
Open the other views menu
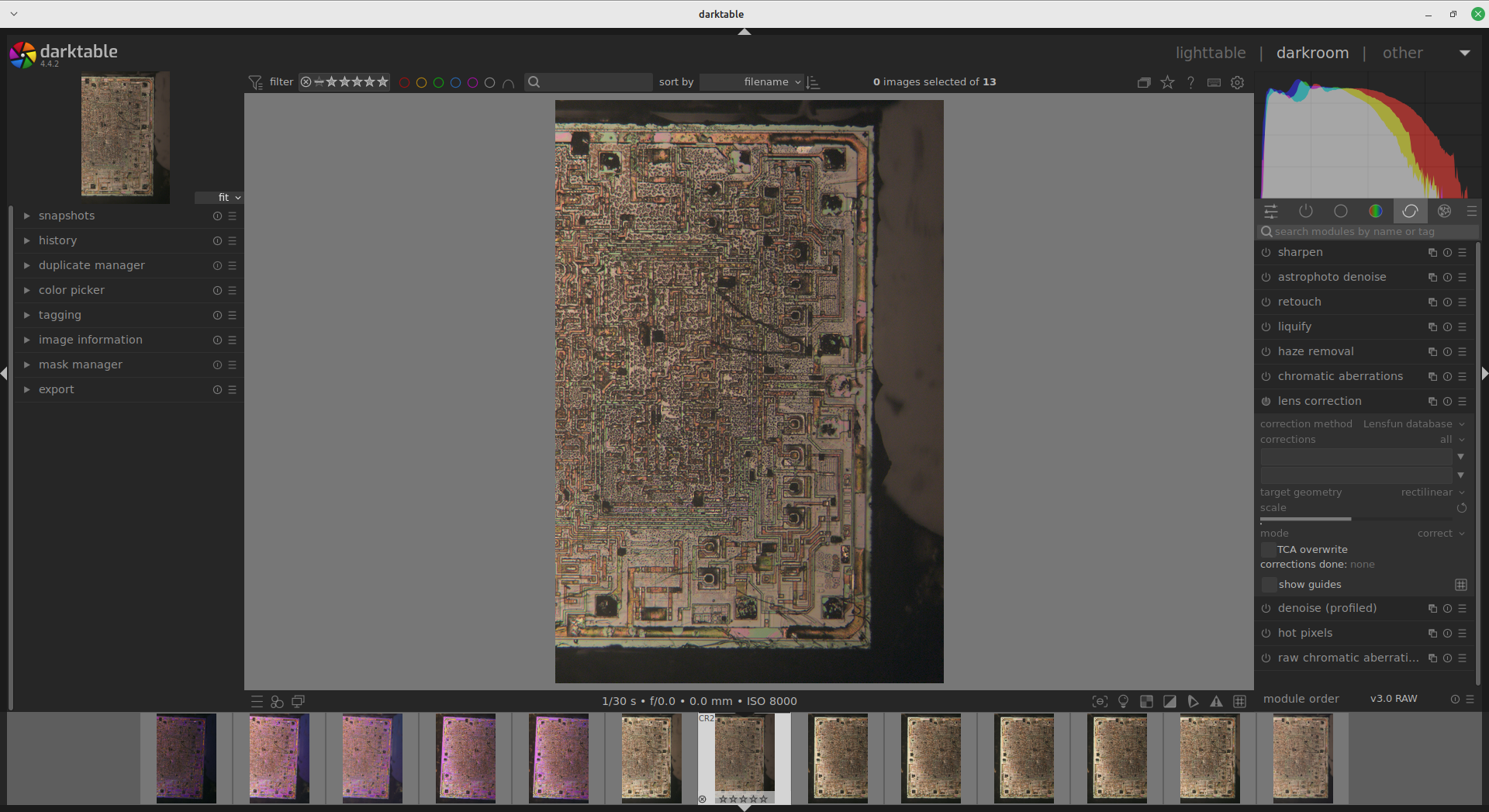pyautogui.click(x=1402, y=53)
